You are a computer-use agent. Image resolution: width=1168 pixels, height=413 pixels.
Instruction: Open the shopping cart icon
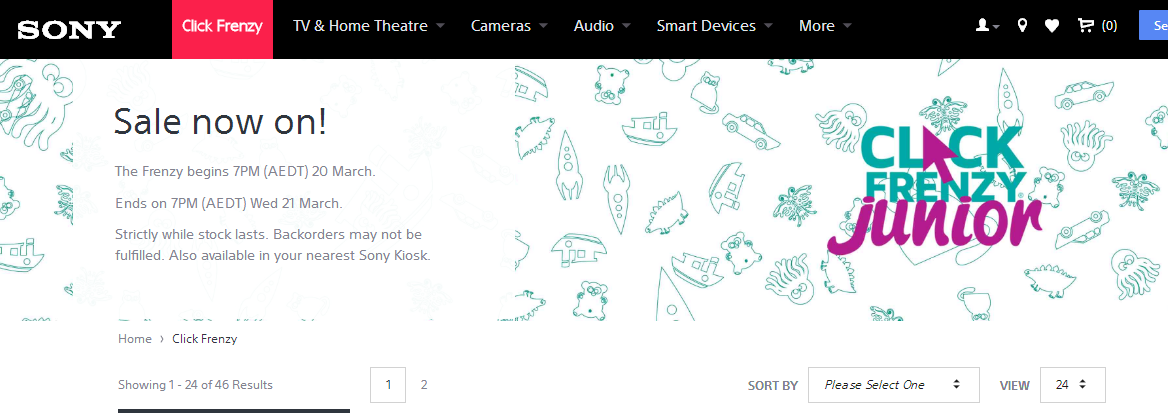point(1085,26)
